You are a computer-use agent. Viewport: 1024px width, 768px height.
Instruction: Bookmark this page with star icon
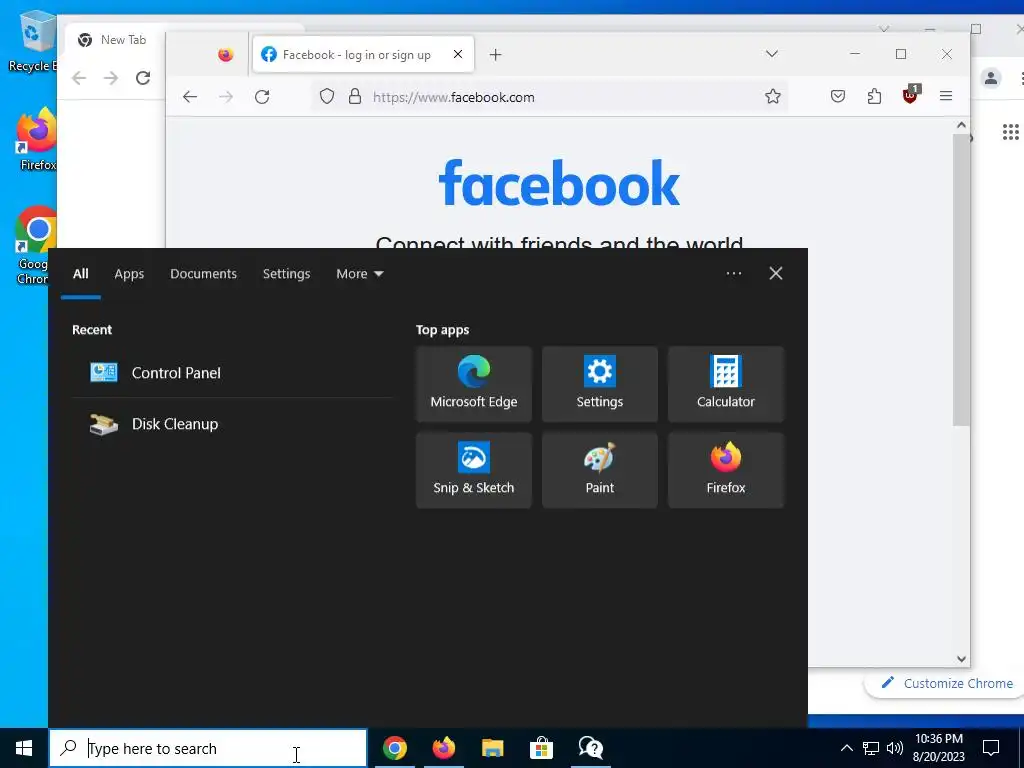tap(773, 97)
